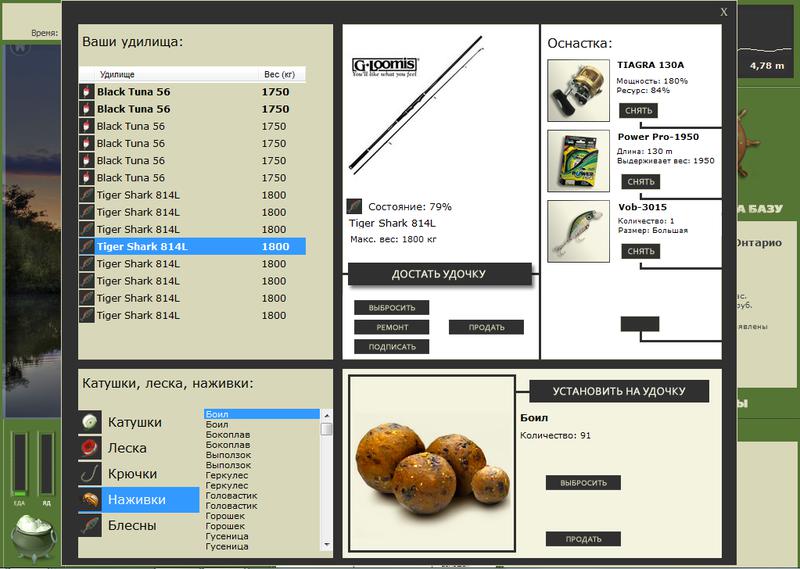Click ПРОДАТЬ button below the Боил details

[x=583, y=539]
